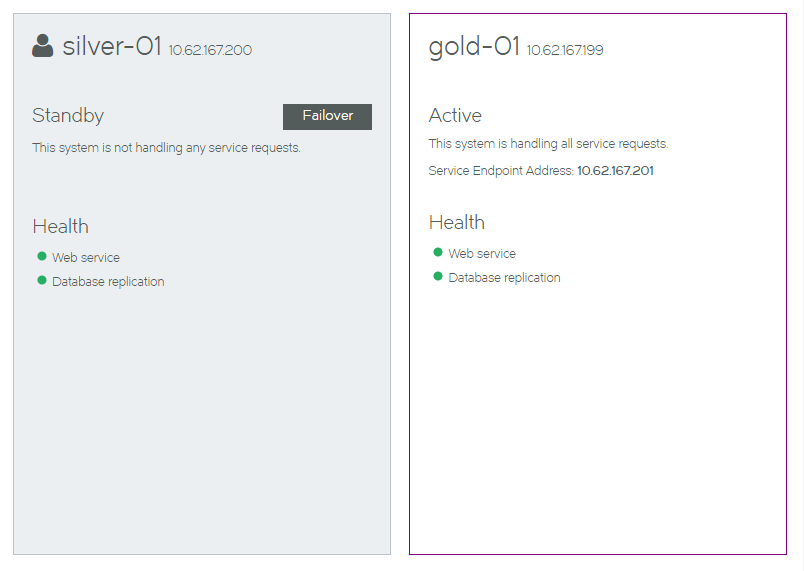
Task: Click Service Endpoint Address value 10.62.167.201
Action: [x=615, y=171]
